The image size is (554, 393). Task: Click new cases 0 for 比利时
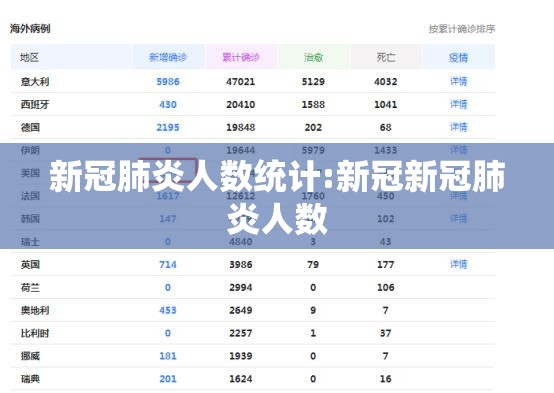168,333
